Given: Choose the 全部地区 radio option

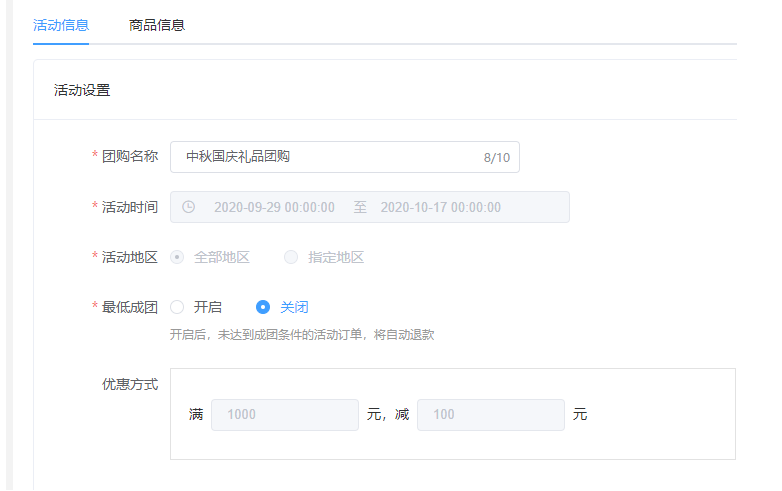Looking at the screenshot, I should 178,257.
